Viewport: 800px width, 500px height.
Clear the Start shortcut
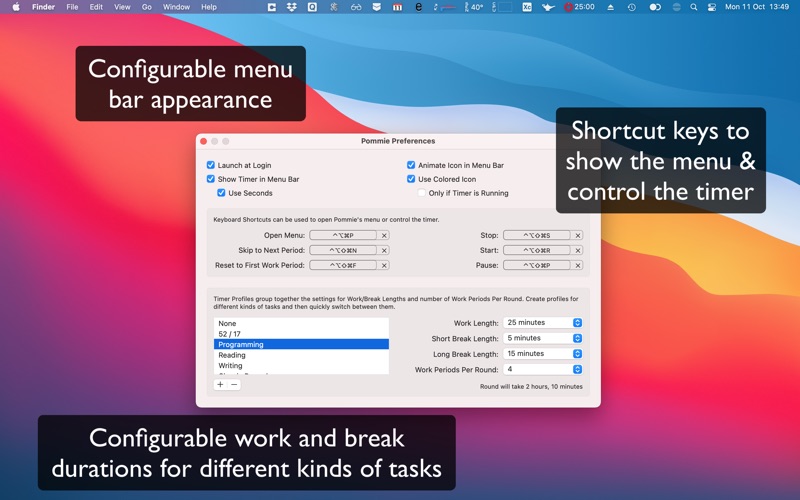pyautogui.click(x=578, y=250)
